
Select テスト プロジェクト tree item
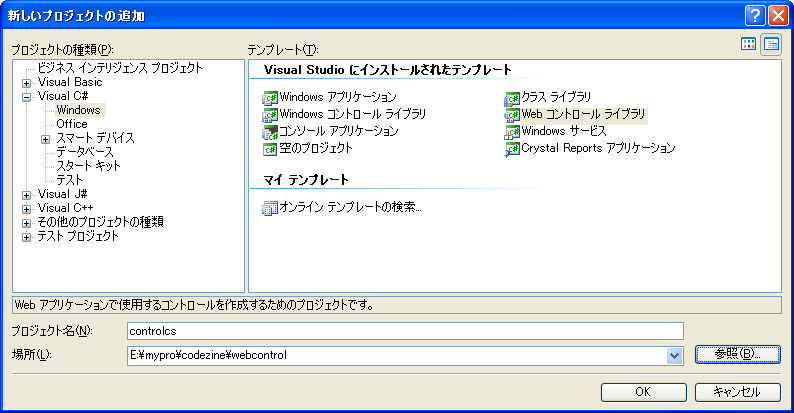[x=78, y=236]
